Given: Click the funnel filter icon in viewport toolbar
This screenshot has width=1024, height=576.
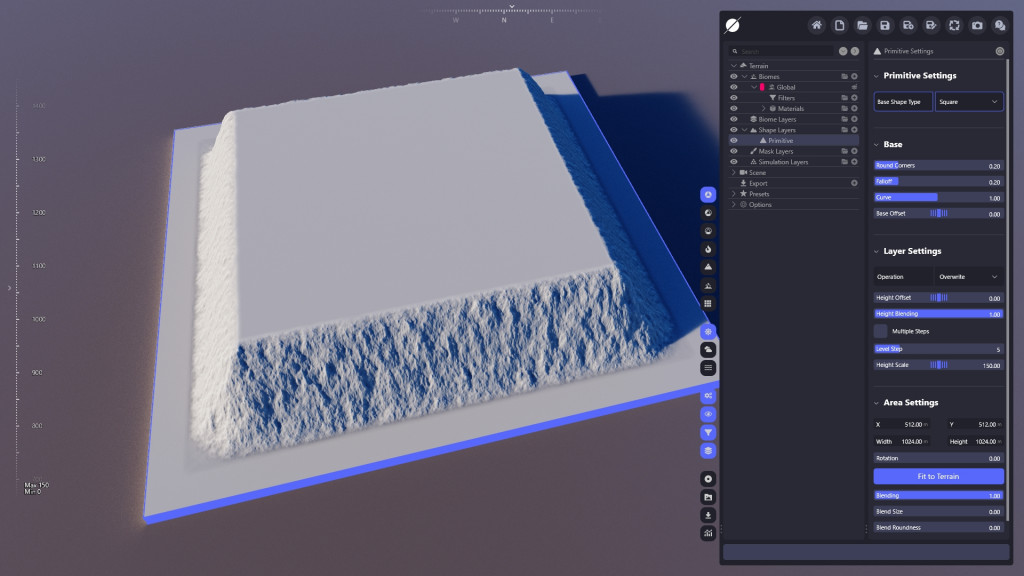Looking at the screenshot, I should tap(708, 432).
